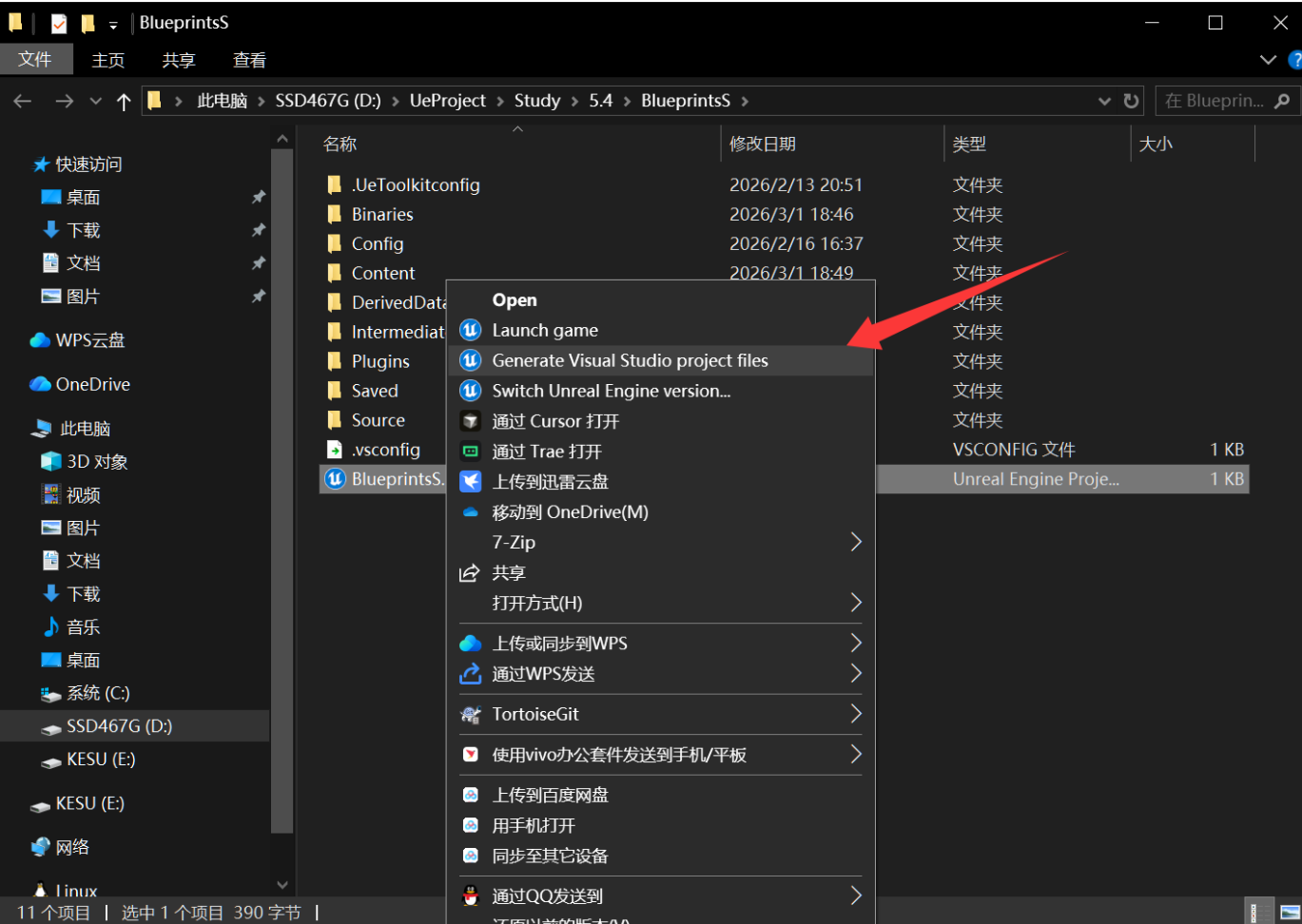Image resolution: width=1302 pixels, height=924 pixels.
Task: Open the Customize Quick Access Toolbar dropdown
Action: point(113,25)
